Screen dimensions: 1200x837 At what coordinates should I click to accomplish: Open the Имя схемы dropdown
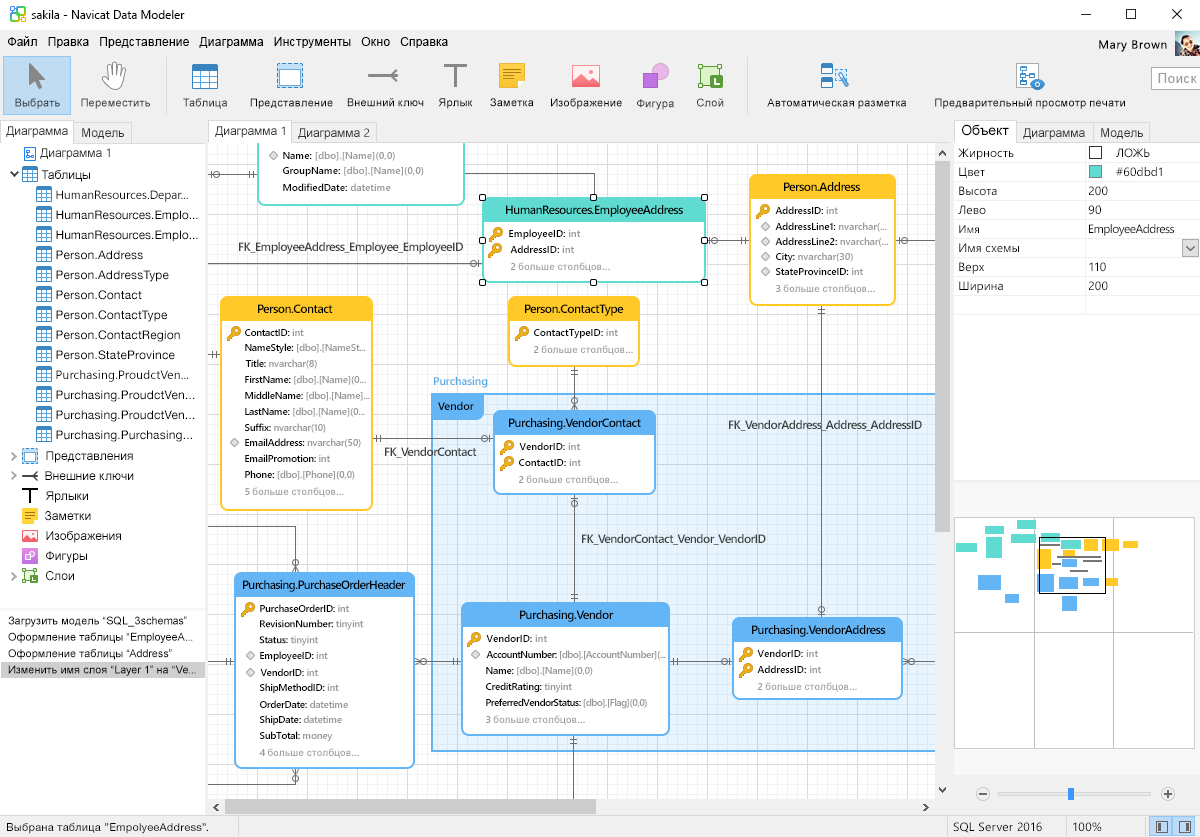(1190, 248)
